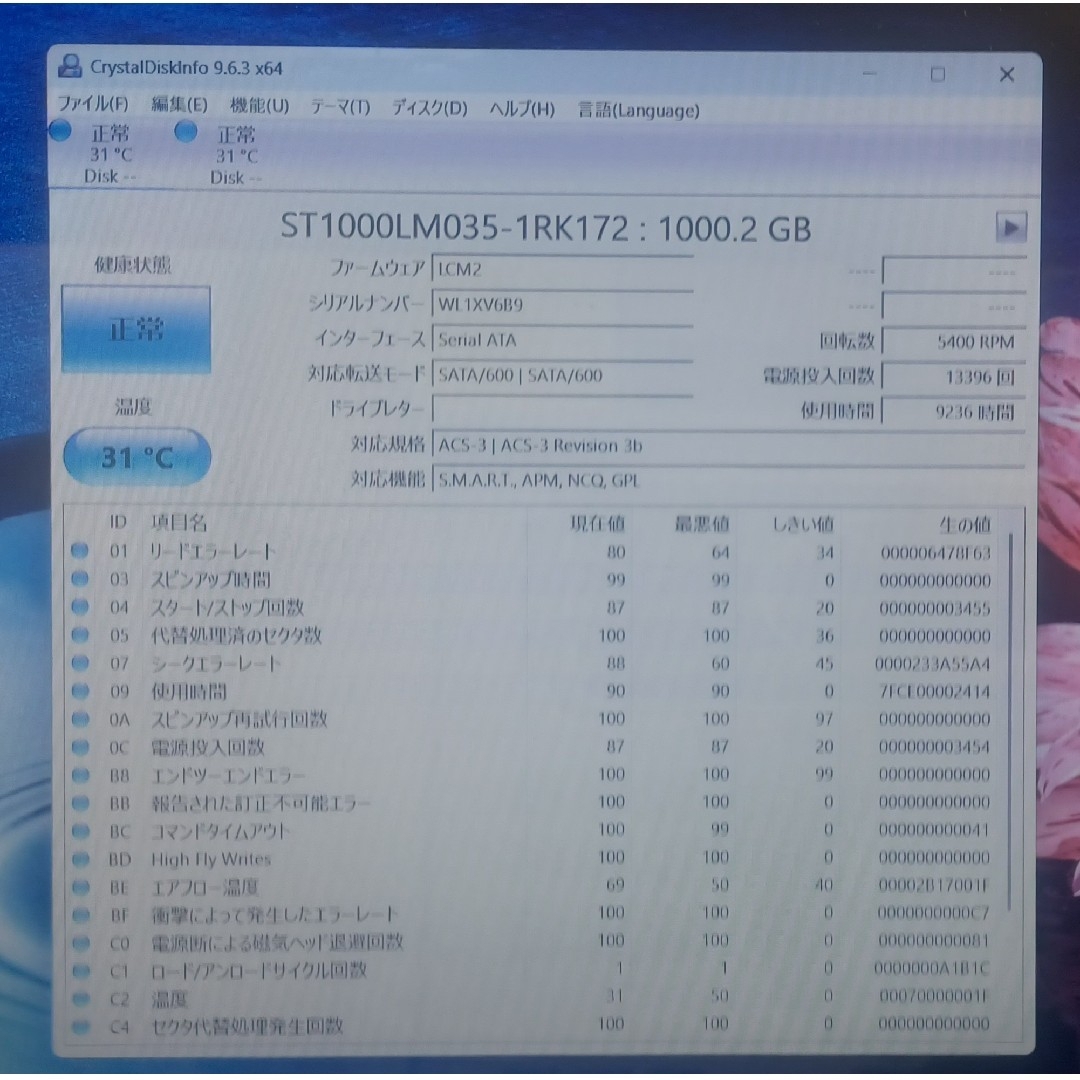Open the ヘルプ(H) menu
Screen dimensions: 1080x1080
point(522,108)
